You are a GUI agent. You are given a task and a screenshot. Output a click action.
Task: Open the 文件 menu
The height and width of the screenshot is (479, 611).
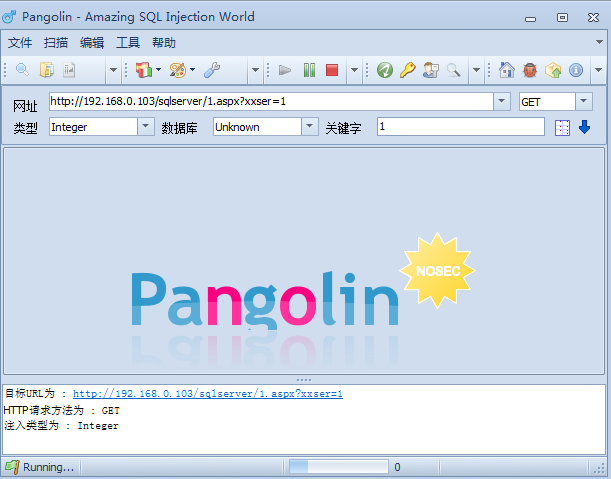click(20, 42)
